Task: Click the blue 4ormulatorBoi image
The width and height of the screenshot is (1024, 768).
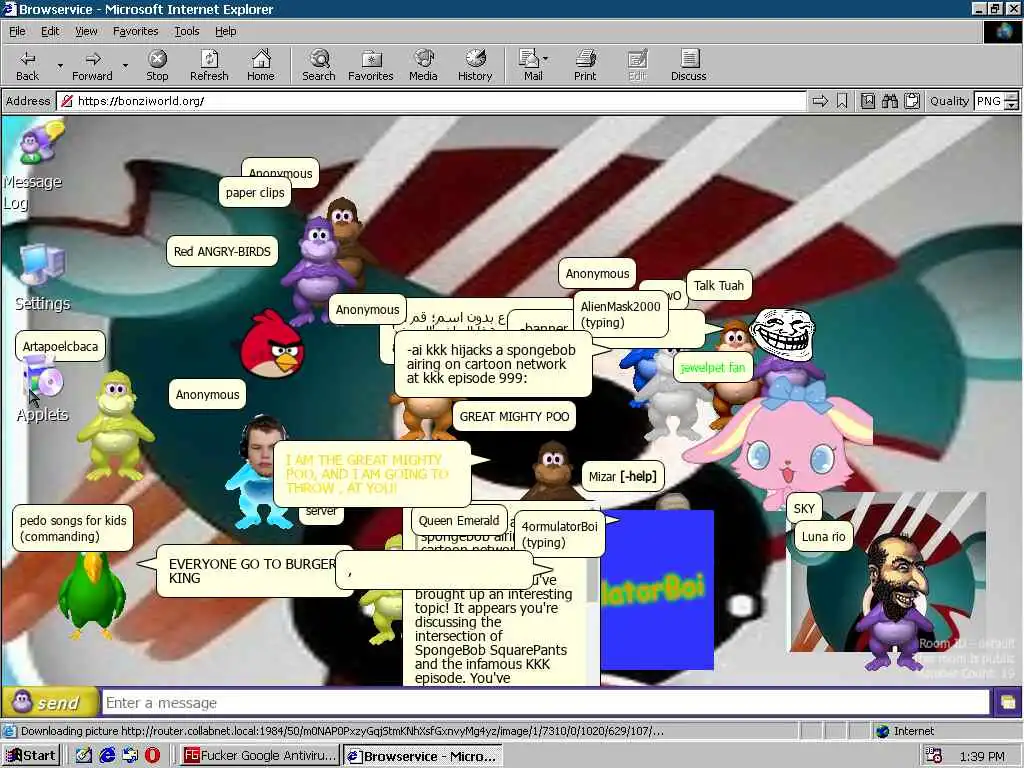Action: (x=657, y=590)
